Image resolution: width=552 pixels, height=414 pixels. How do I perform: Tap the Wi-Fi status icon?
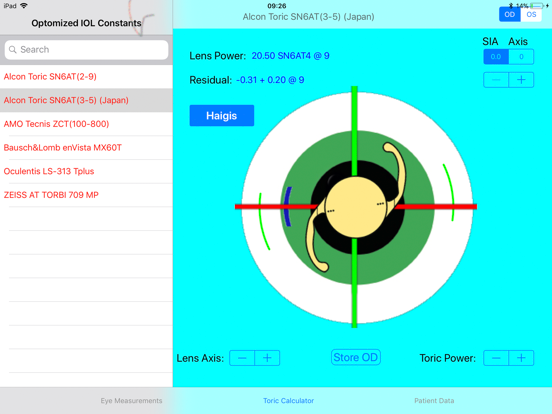(24, 6)
